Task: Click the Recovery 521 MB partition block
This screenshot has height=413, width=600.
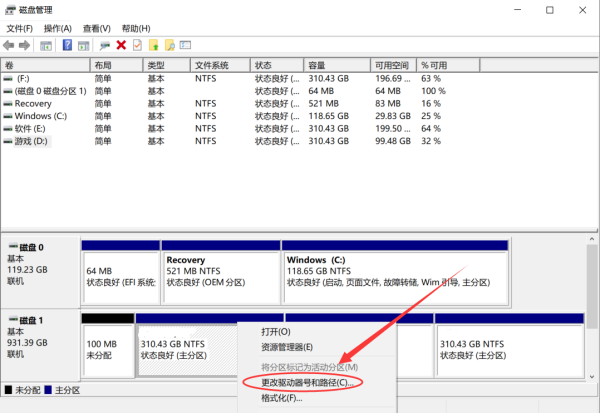Action: click(x=221, y=271)
